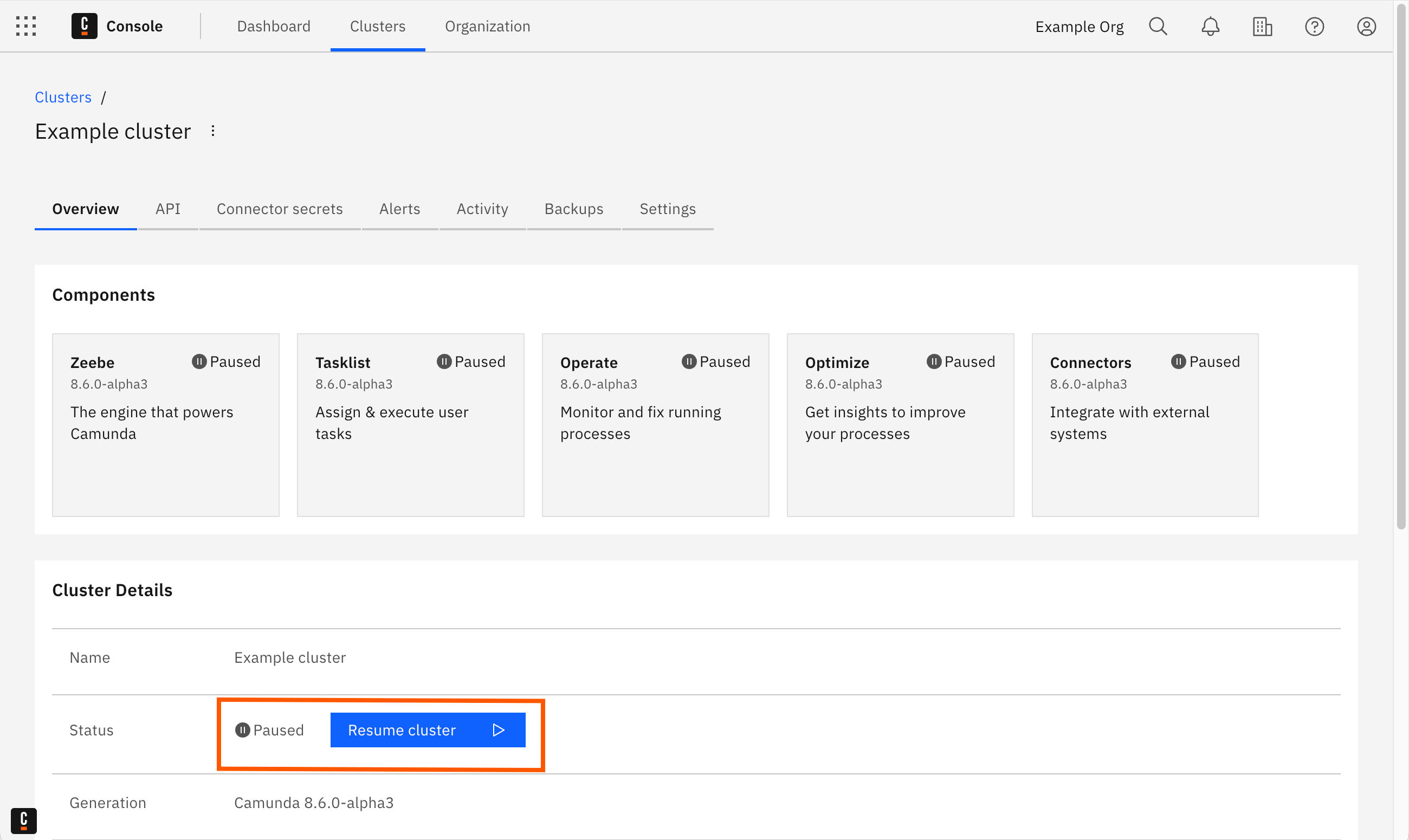
Task: Go to Dashboard in the top navigation
Action: pos(273,26)
